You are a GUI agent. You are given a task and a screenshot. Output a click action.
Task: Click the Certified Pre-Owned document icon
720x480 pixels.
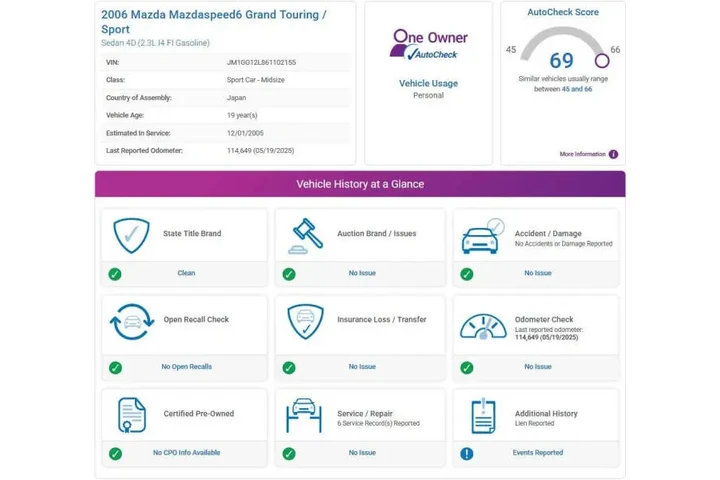[x=132, y=415]
